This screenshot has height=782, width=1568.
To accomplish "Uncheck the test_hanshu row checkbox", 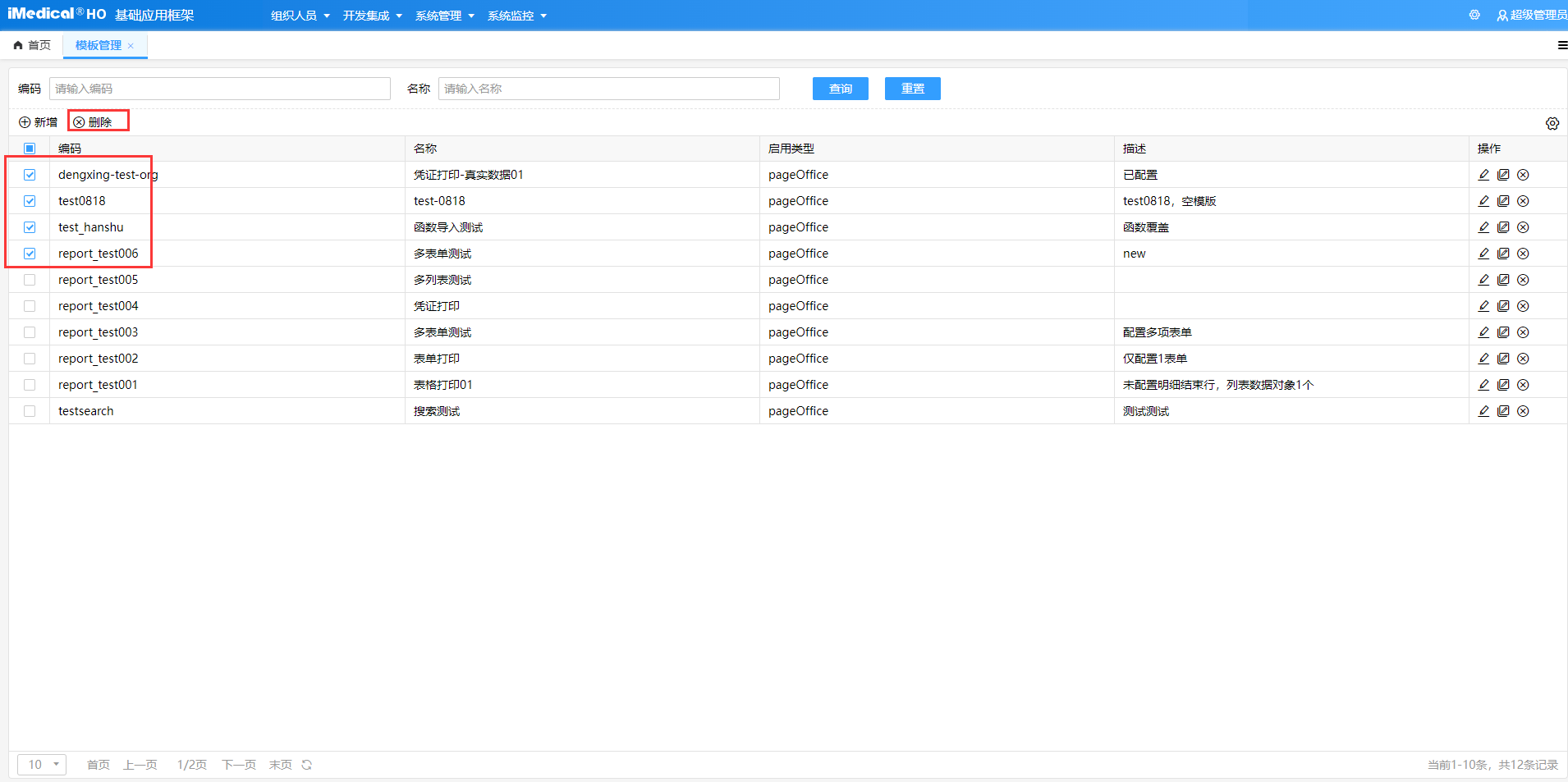I will tap(30, 227).
